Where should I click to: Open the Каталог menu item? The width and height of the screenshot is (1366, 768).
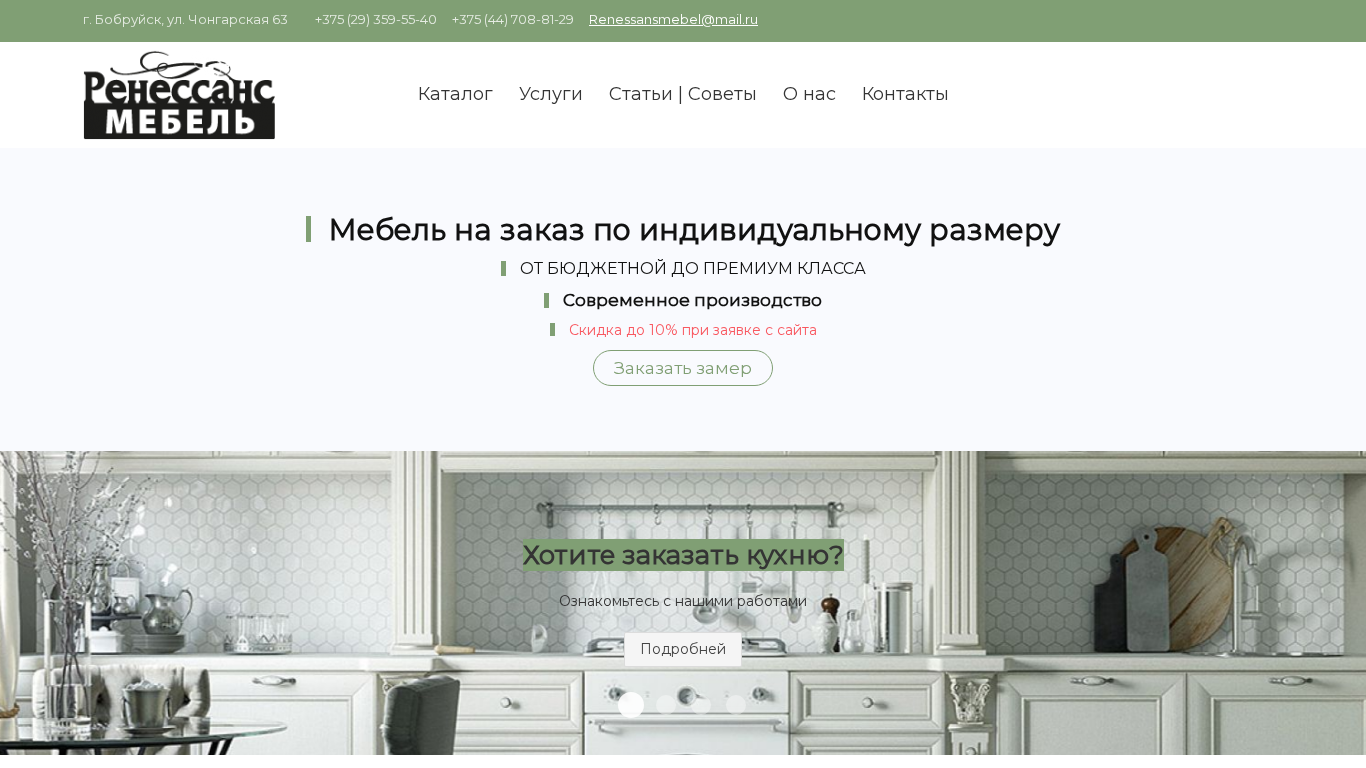point(455,94)
